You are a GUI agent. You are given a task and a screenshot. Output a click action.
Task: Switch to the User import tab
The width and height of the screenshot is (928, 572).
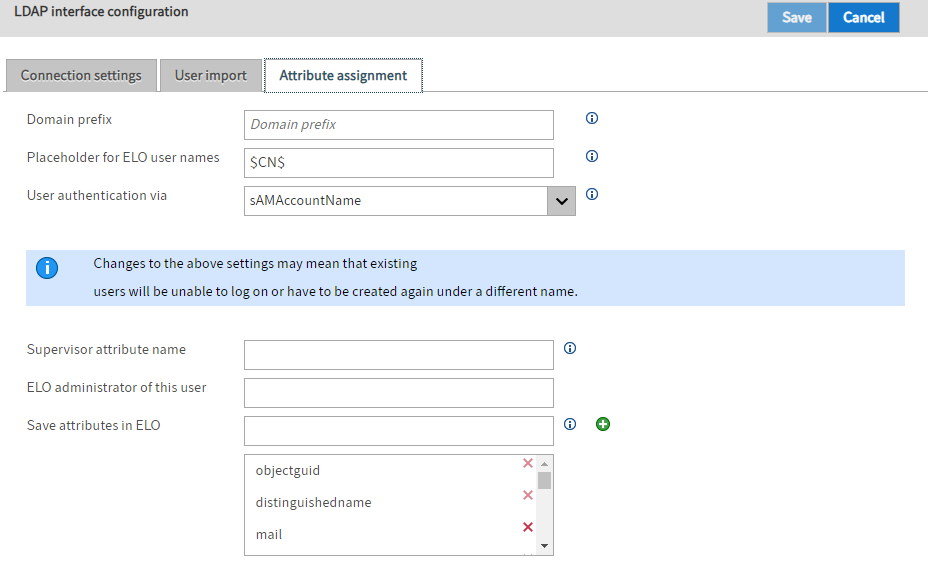pyautogui.click(x=211, y=76)
